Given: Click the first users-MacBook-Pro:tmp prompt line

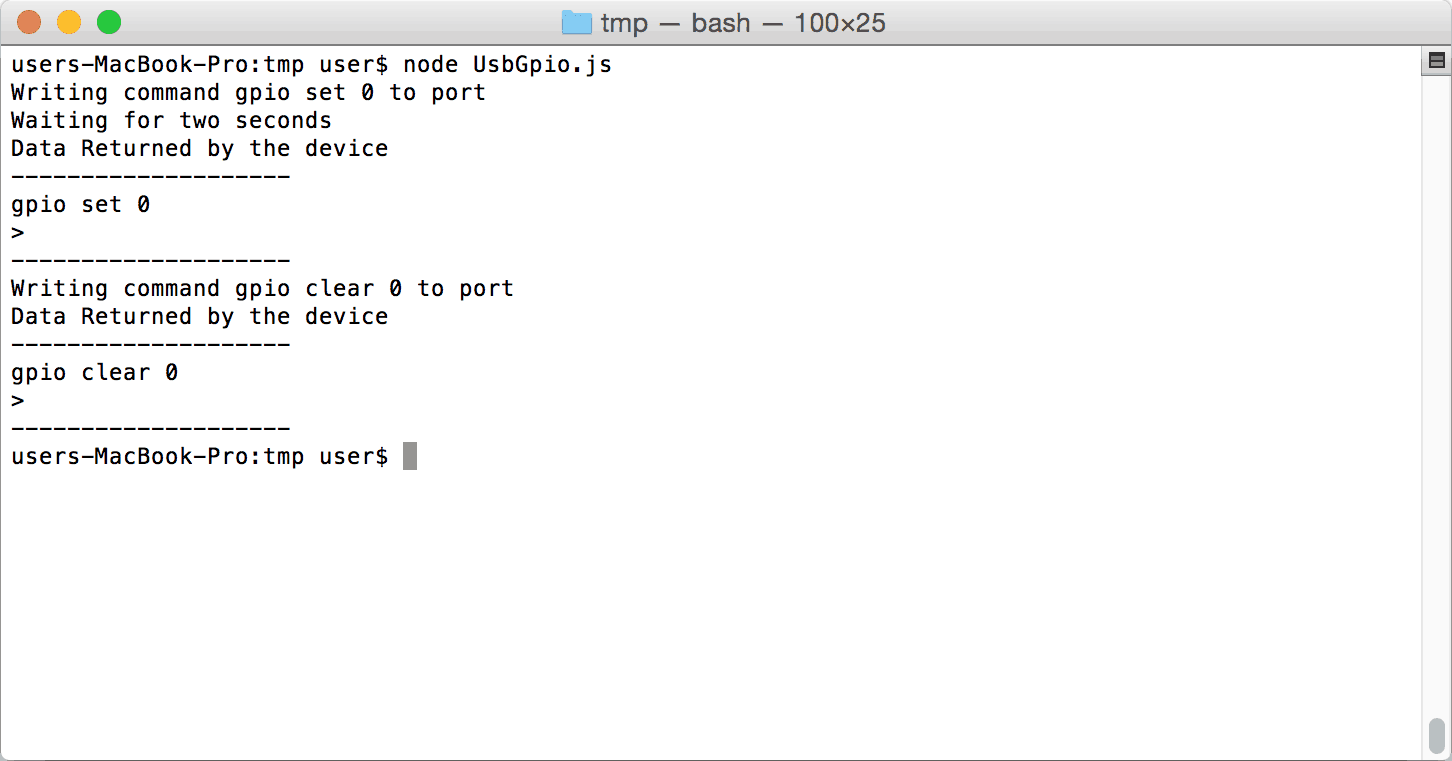Looking at the screenshot, I should (x=199, y=64).
